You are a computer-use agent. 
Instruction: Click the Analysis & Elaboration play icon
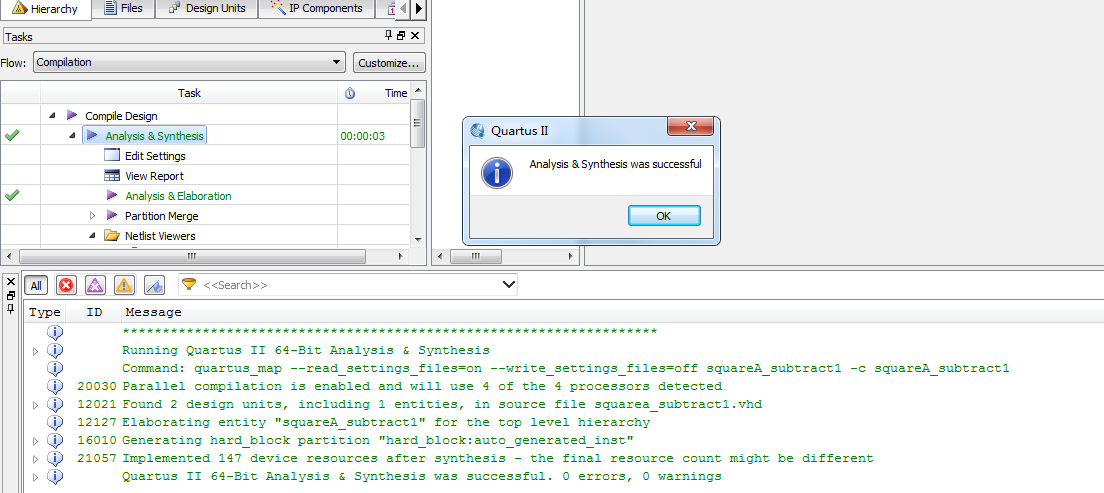(x=112, y=195)
